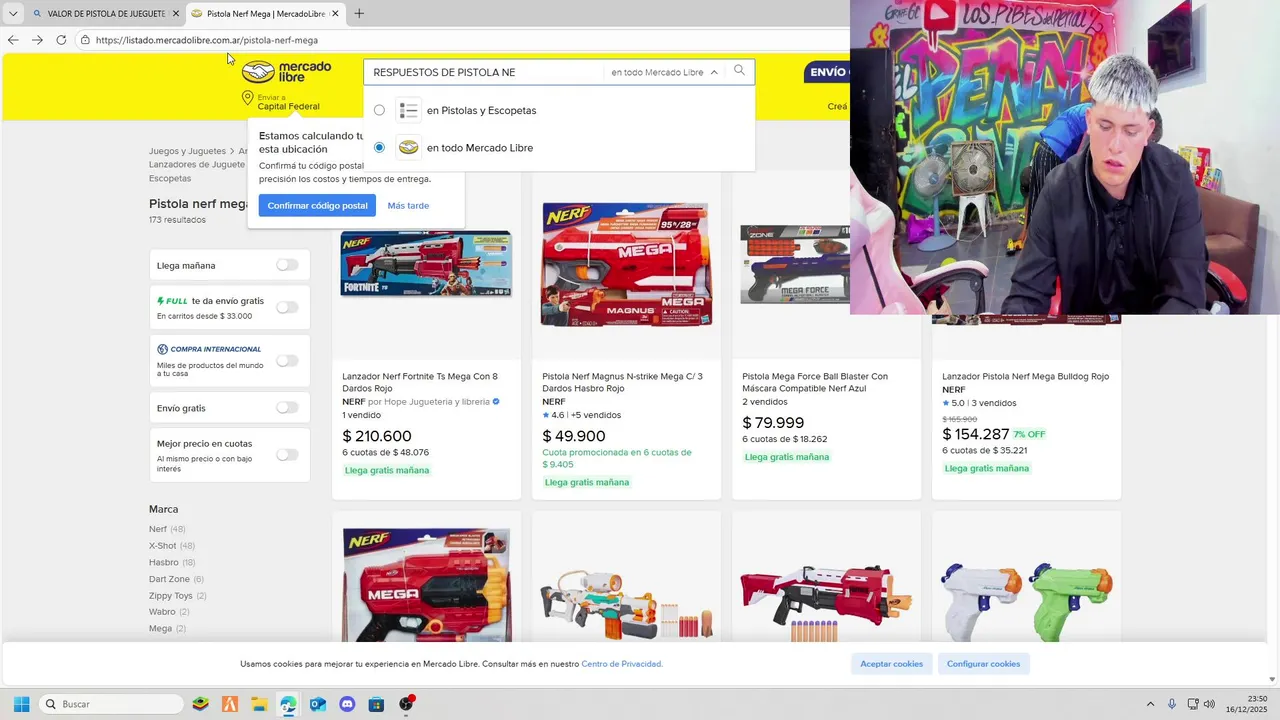The image size is (1280, 720).
Task: Click the Más tarde link
Action: click(408, 205)
